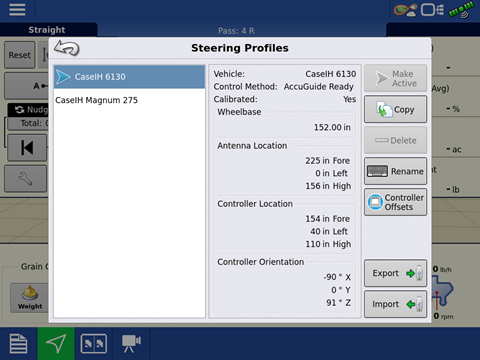Click Controller Location 110 in High value
This screenshot has height=360, width=480.
point(328,244)
